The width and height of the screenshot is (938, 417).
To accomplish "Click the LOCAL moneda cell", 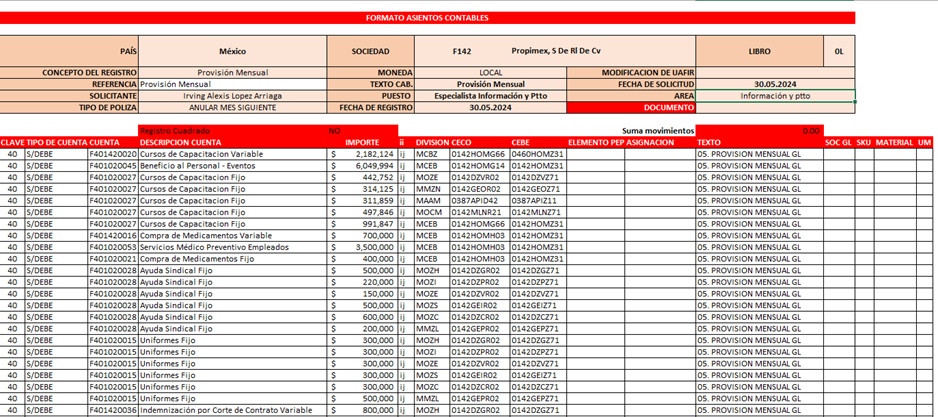I will click(x=490, y=73).
